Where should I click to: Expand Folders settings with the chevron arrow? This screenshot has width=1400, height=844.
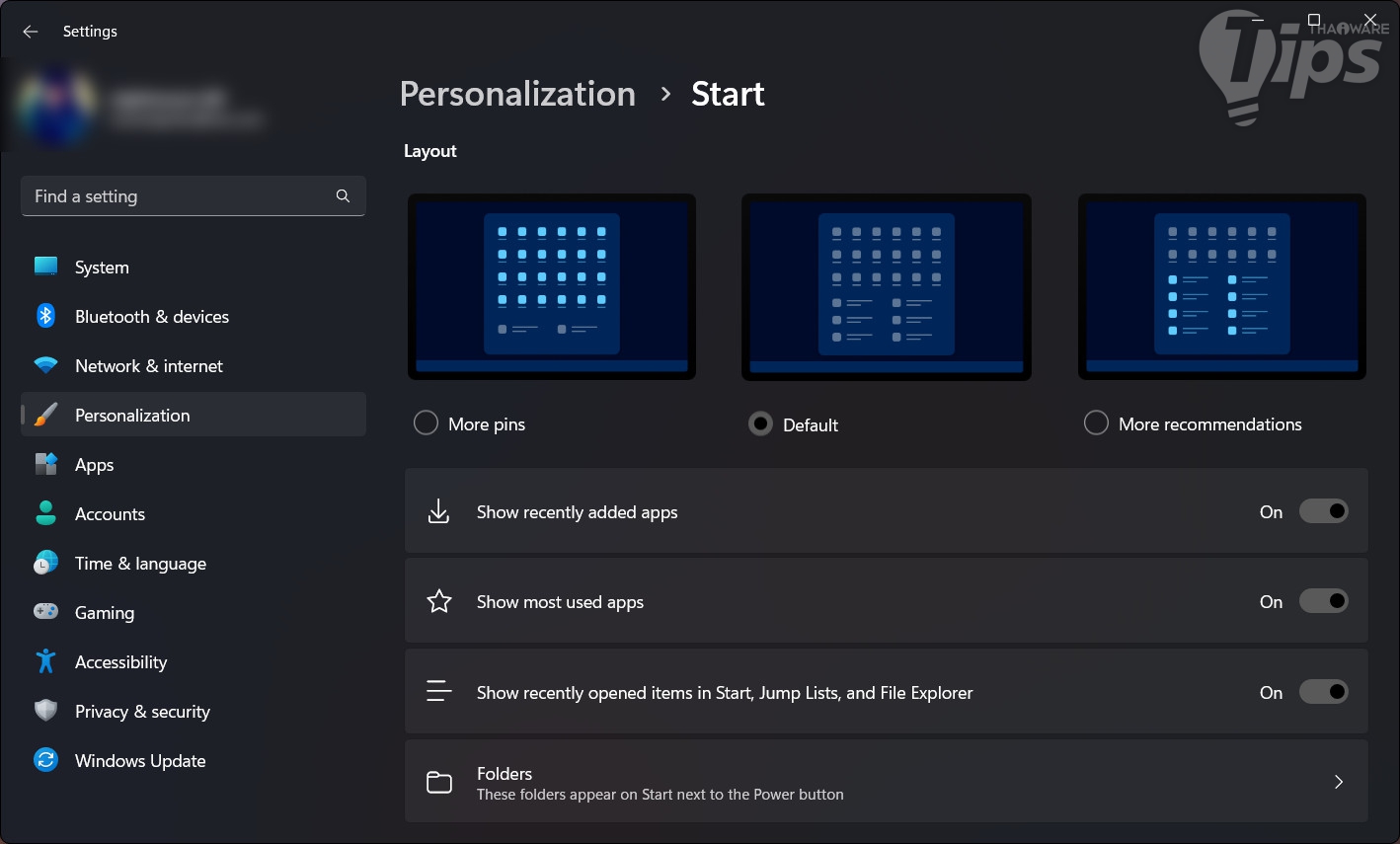click(1339, 782)
